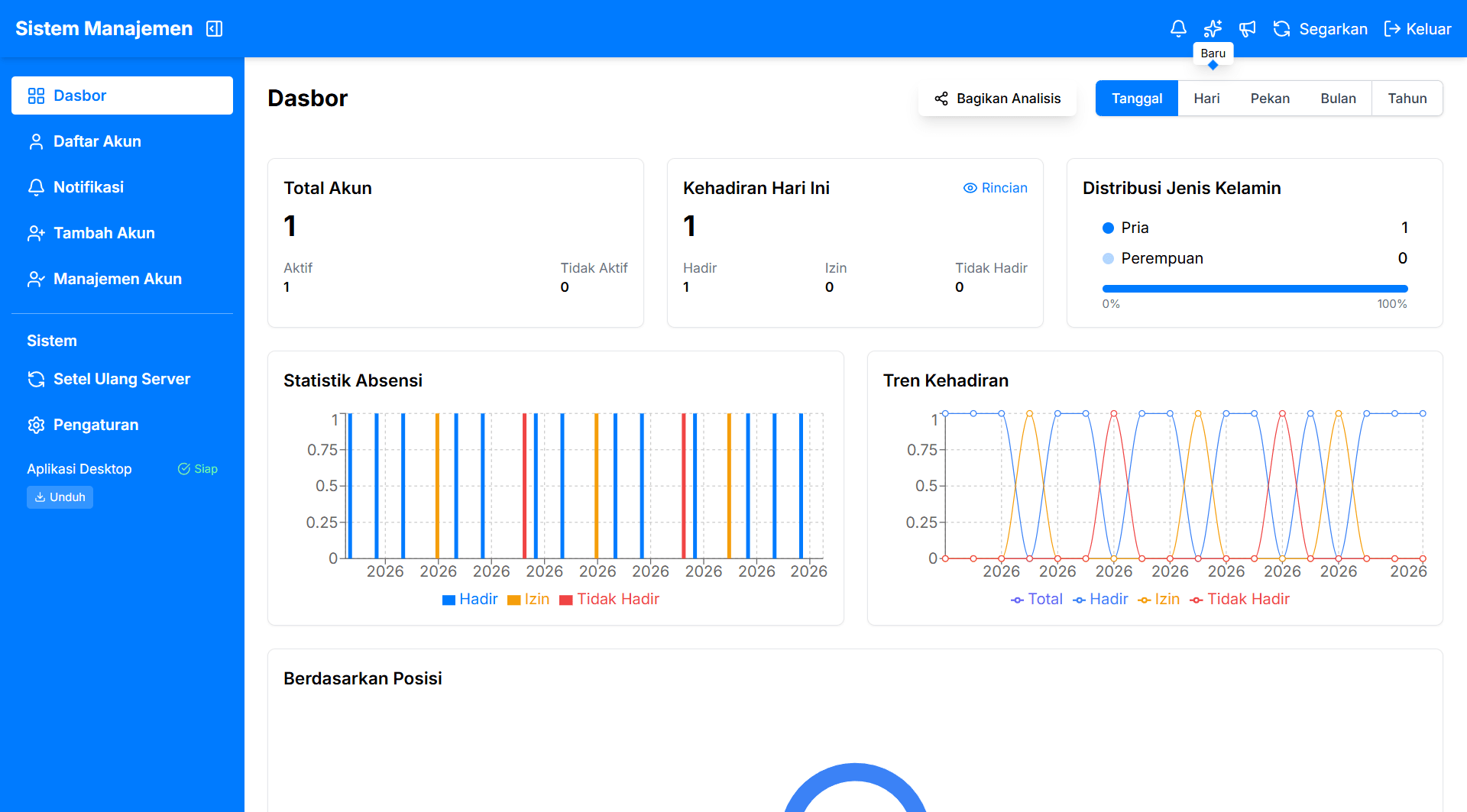Hide the Izin series in Tren Kehadiran
The width and height of the screenshot is (1467, 812).
pos(1159,599)
